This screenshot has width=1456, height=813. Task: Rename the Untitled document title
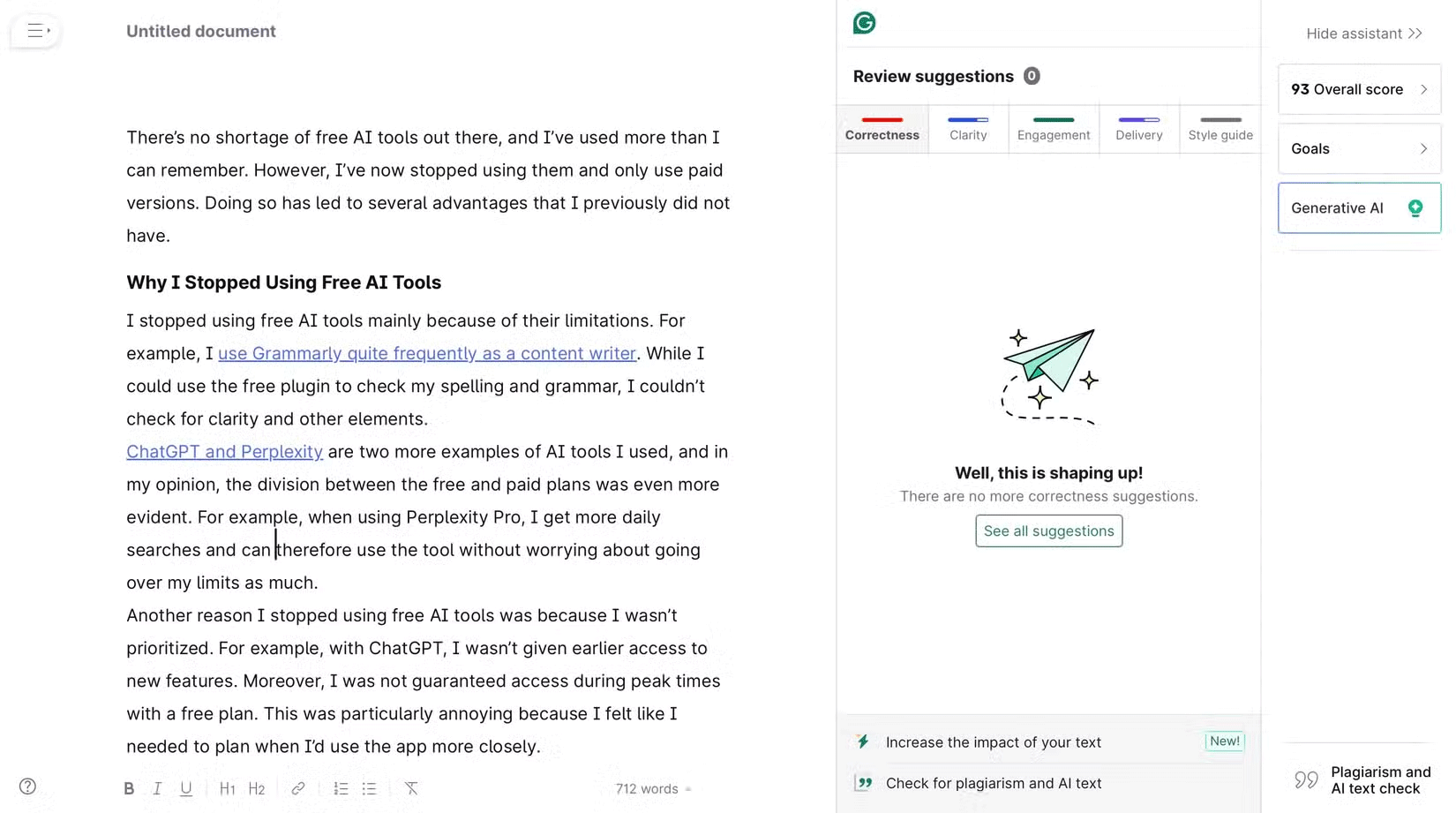(x=201, y=31)
